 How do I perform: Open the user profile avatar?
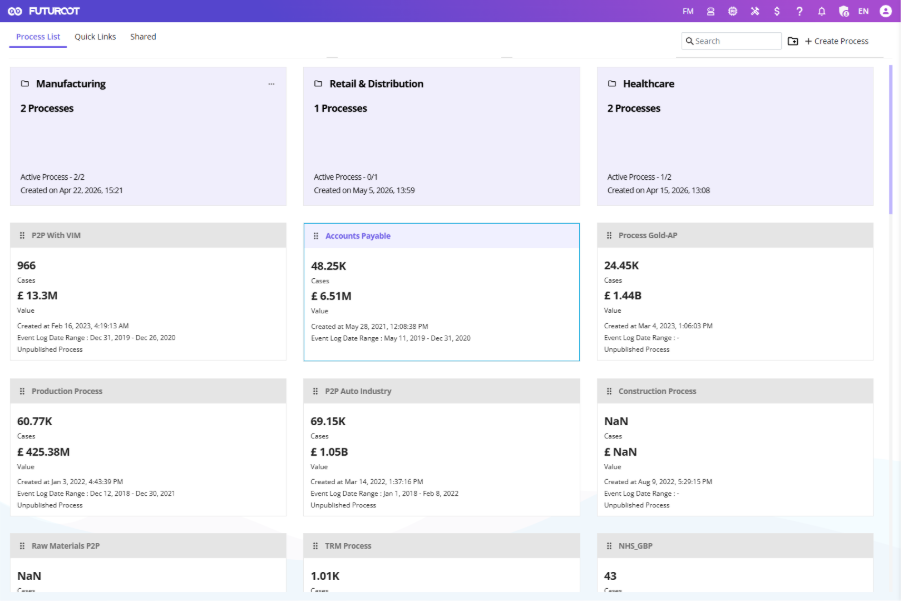(885, 11)
